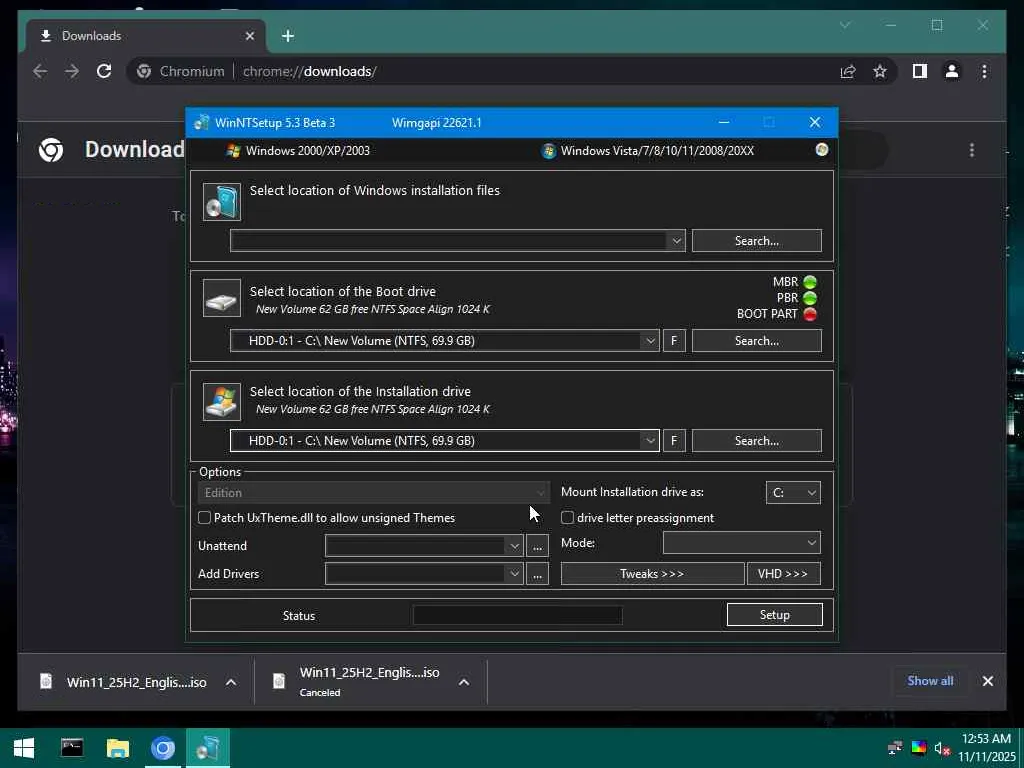Expand canceled Win11 iso download menu arrow

(x=464, y=682)
